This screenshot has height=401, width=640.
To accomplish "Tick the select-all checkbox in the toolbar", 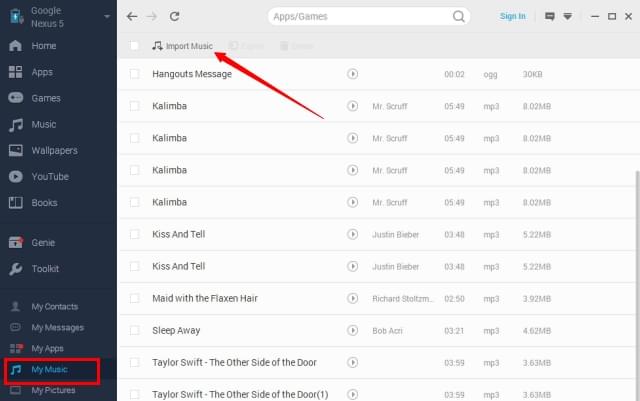I will pos(134,46).
